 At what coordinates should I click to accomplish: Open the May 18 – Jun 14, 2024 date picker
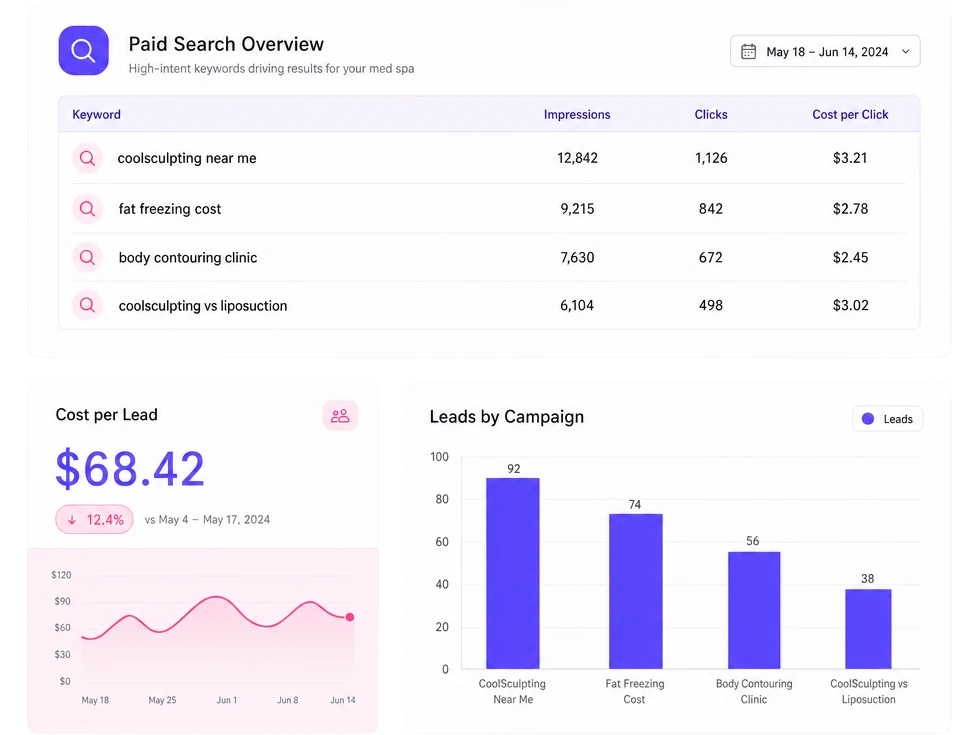pos(825,51)
